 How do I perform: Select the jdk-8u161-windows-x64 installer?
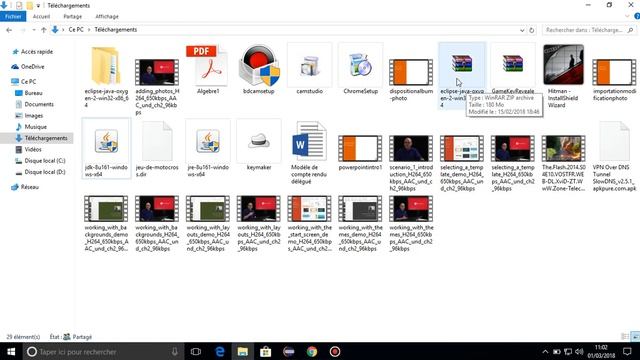coord(106,141)
